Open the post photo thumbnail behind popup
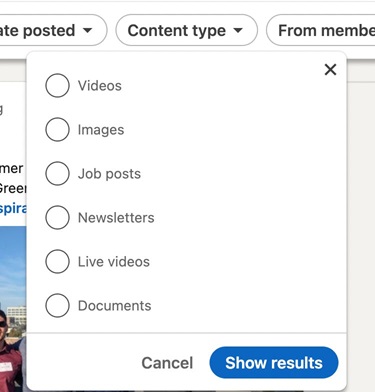Screen dimensions: 375x392 click(13, 309)
